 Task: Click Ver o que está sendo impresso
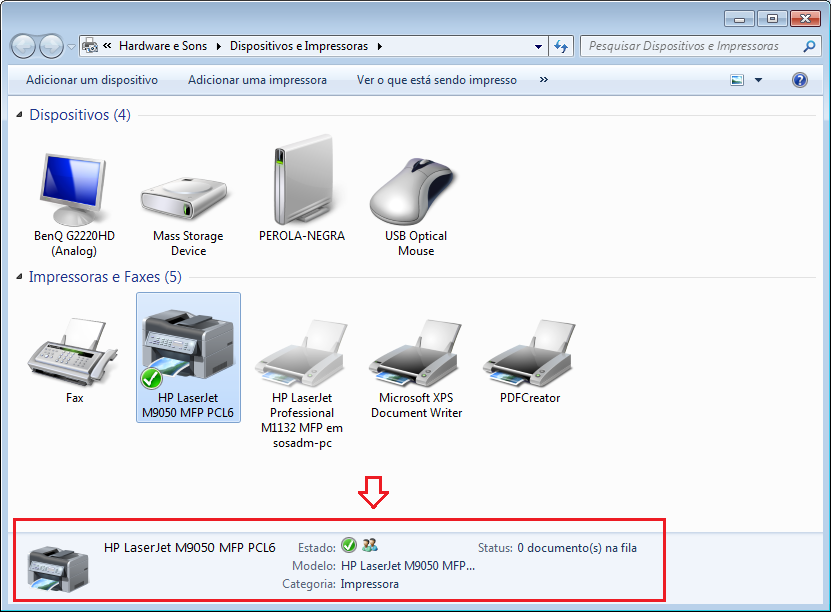[437, 80]
